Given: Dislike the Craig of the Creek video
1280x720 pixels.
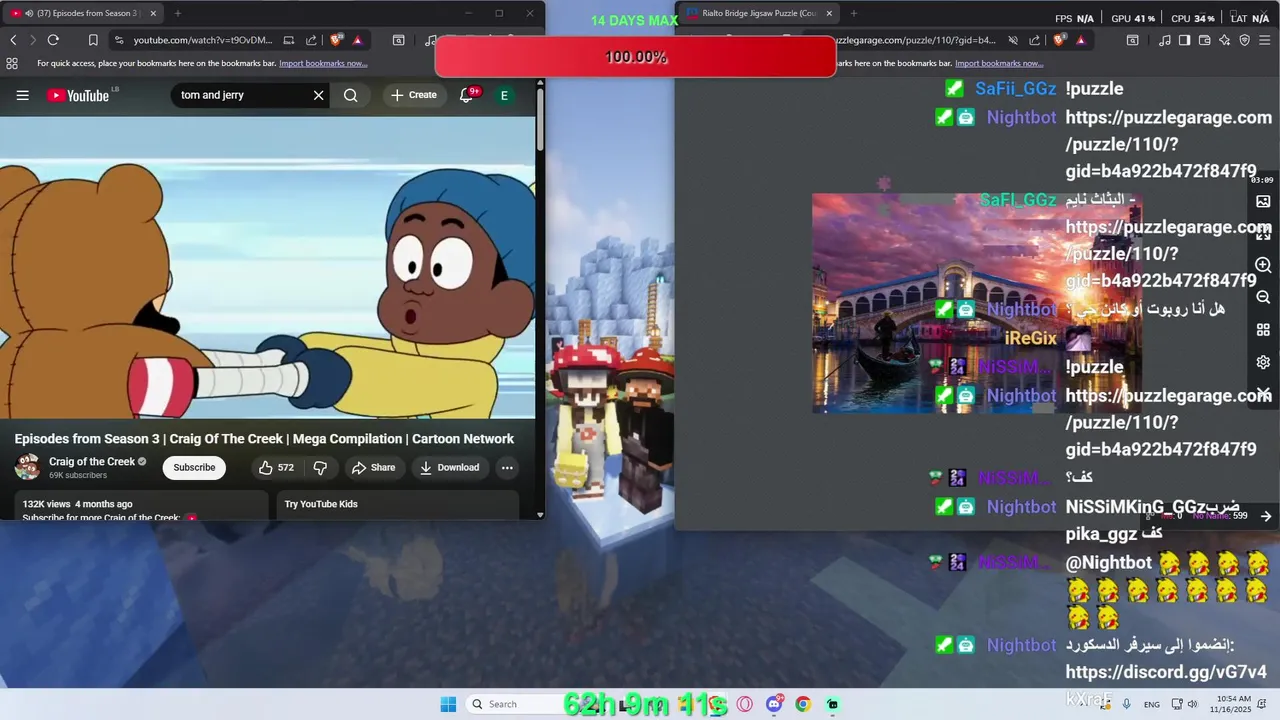Looking at the screenshot, I should point(320,467).
